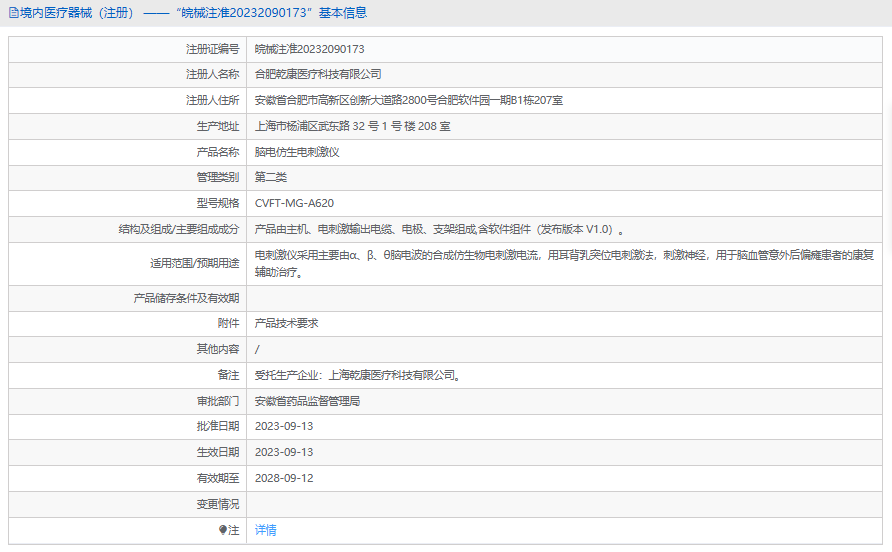892x552 pixels.
Task: Select remark 受托生产企业：上海乾康医疗科技有限公司
Action: click(356, 376)
